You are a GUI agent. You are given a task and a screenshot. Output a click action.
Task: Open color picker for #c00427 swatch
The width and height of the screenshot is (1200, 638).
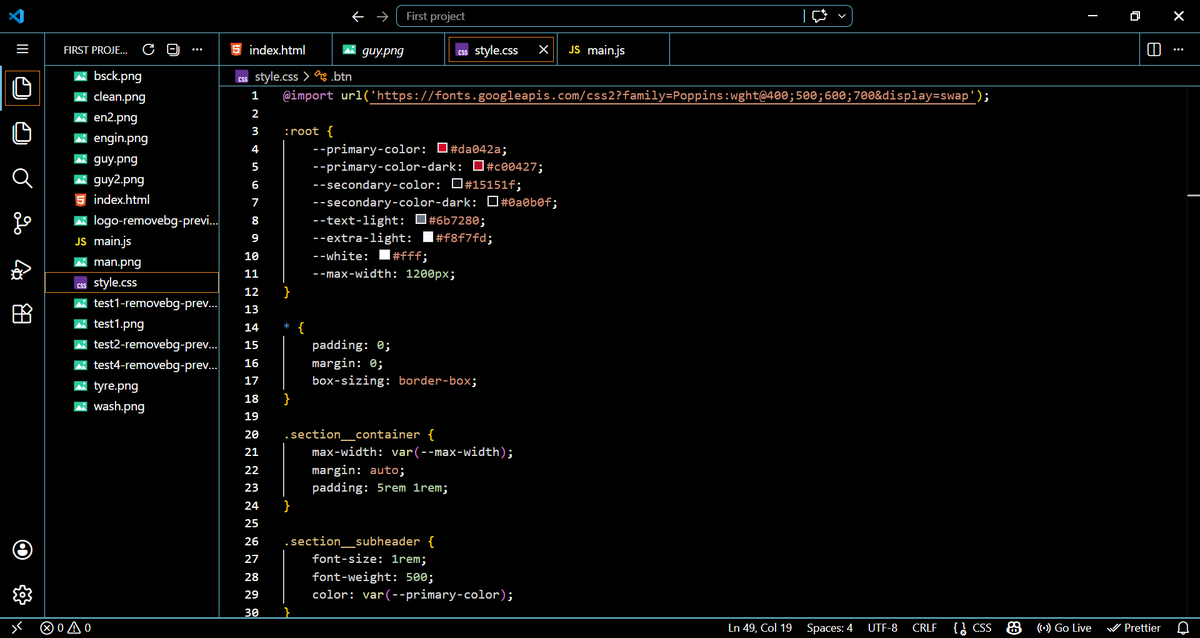pyautogui.click(x=478, y=166)
